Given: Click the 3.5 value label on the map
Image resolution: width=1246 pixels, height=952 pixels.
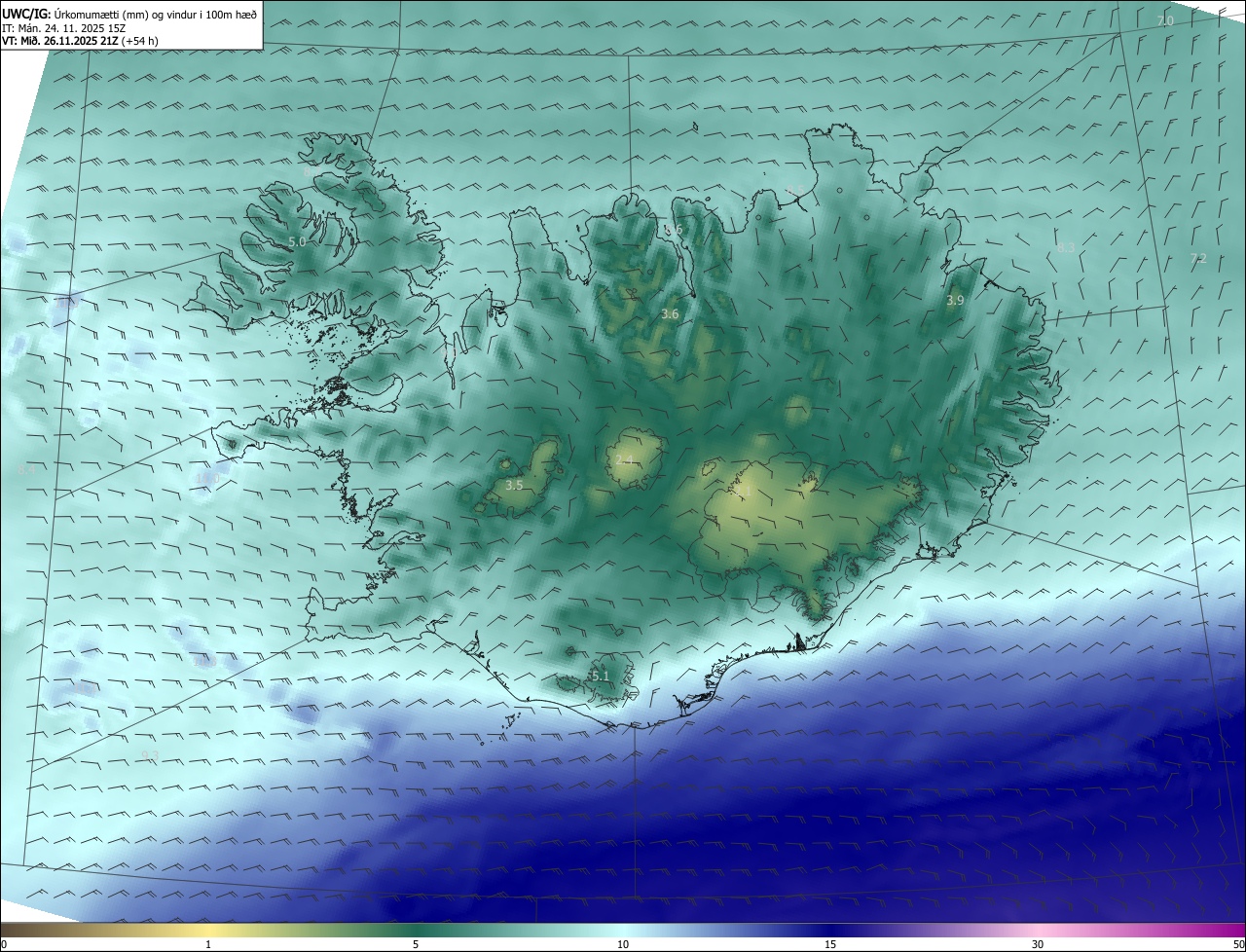Looking at the screenshot, I should click(x=515, y=485).
